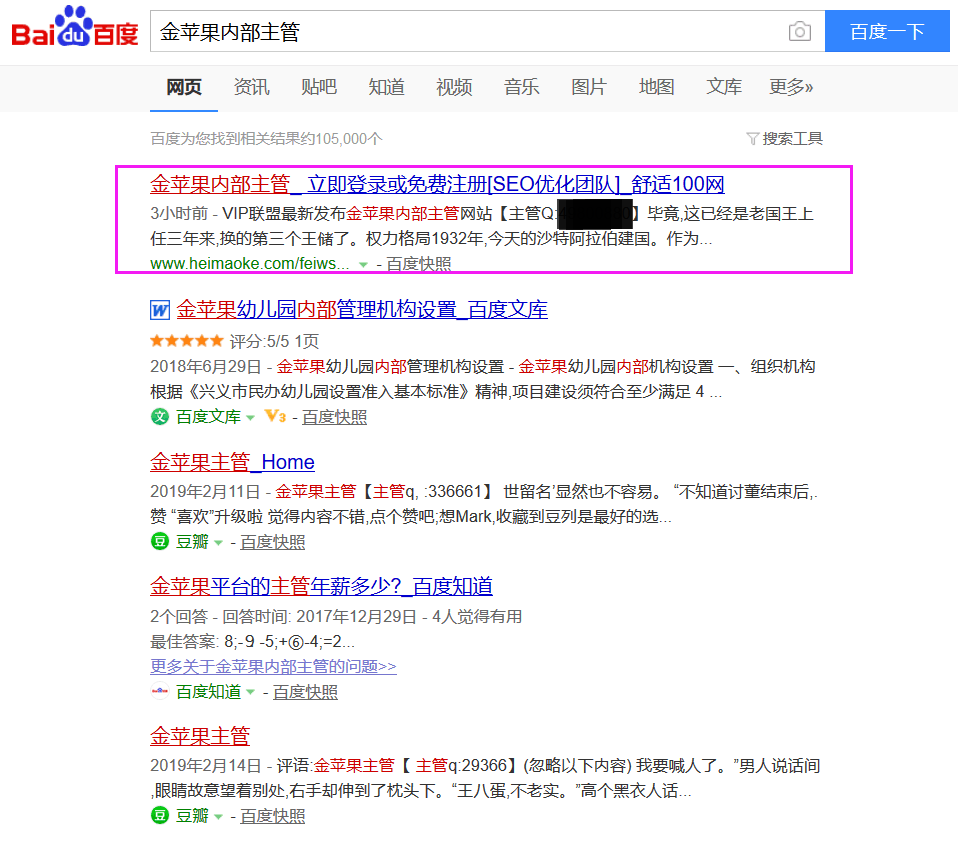This screenshot has height=843, width=958.
Task: Click the date text 2019年2月11日
Action: [x=206, y=491]
